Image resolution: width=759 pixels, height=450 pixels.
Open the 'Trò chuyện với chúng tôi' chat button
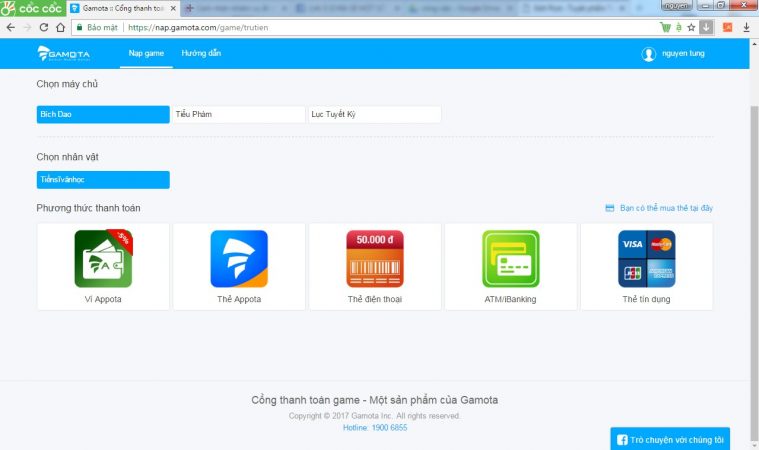tap(670, 439)
